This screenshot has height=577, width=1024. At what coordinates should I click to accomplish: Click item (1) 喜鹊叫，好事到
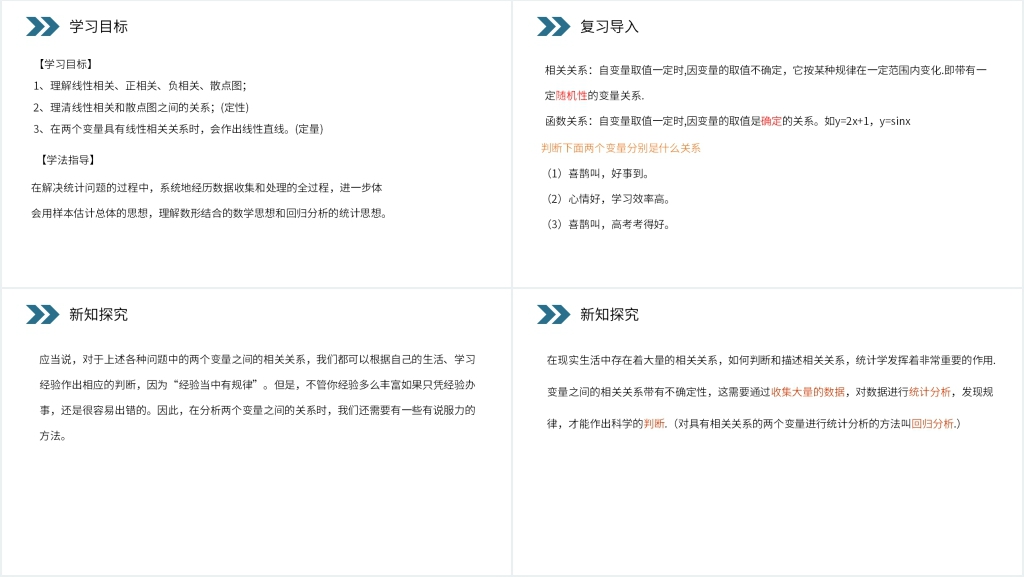pos(598,174)
